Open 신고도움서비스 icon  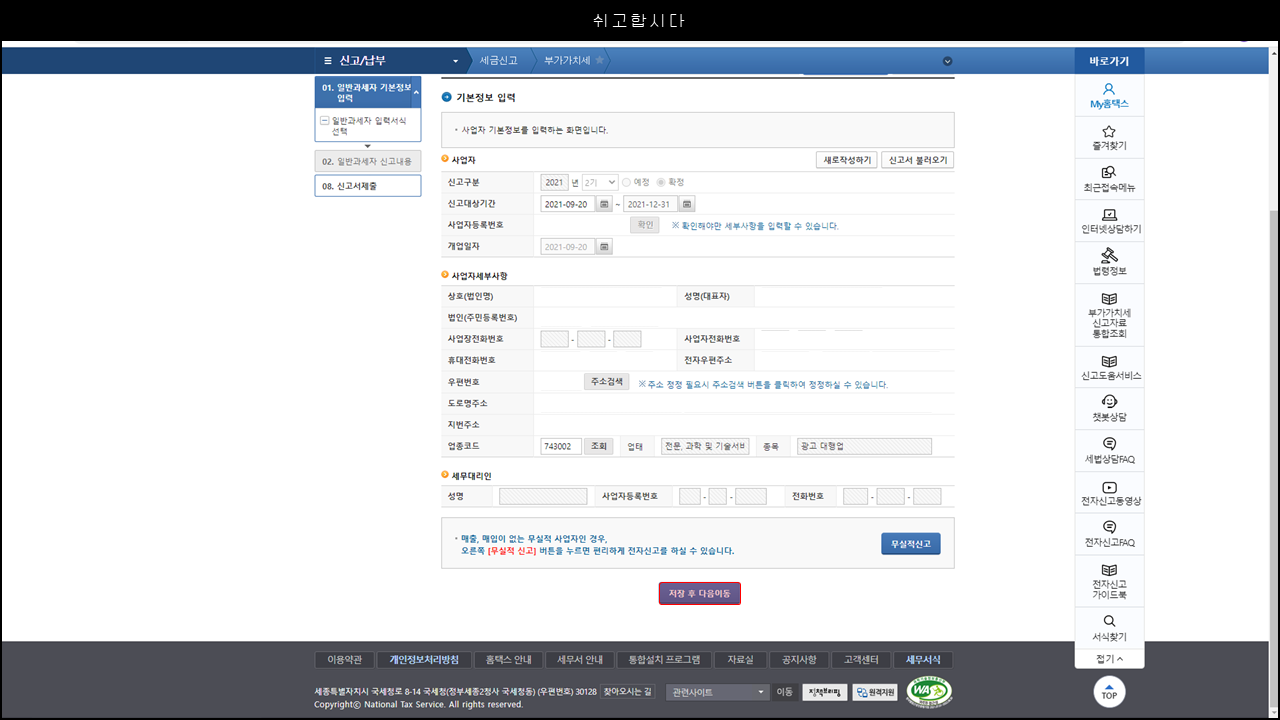(x=1108, y=361)
